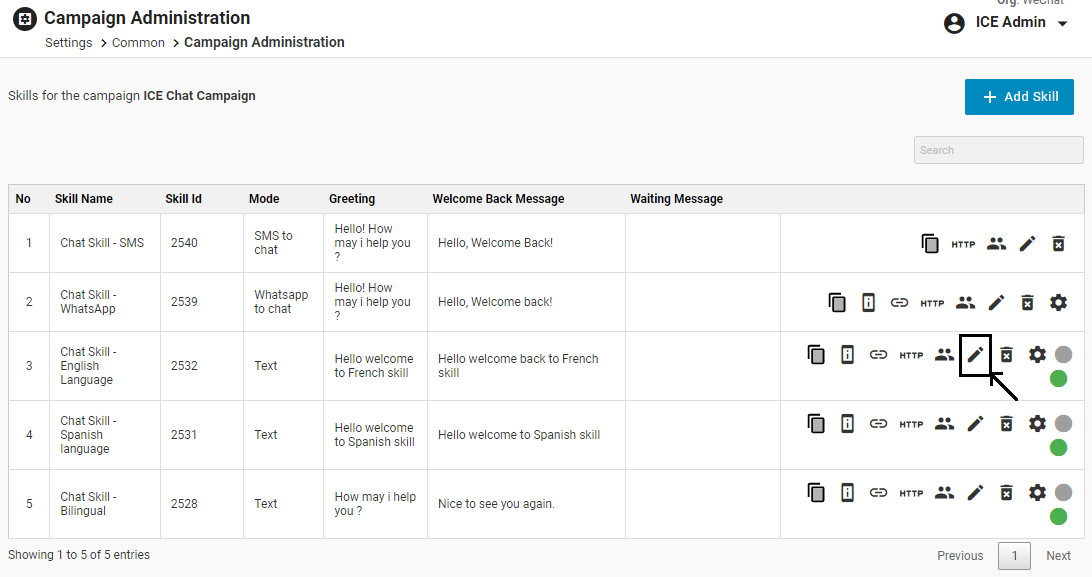The image size is (1092, 577).
Task: Edit the Chat Skill - English Language skill
Action: click(x=975, y=355)
